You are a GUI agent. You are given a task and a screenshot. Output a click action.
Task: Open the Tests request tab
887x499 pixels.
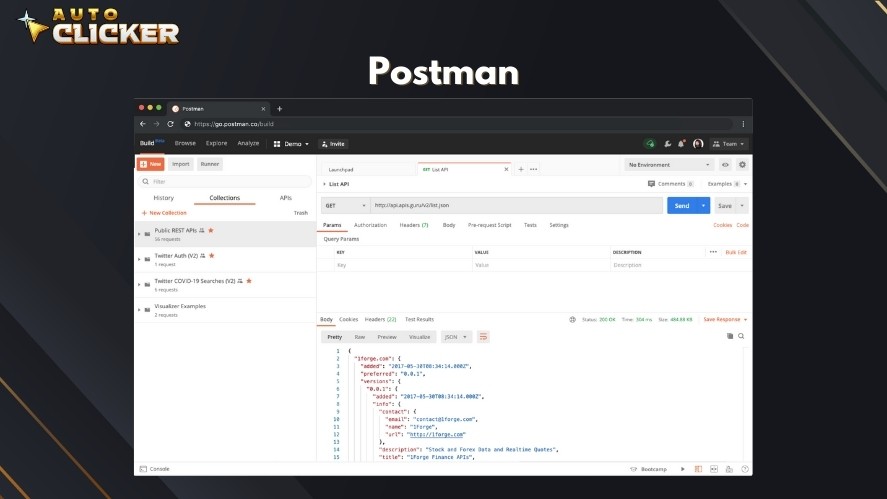pos(530,225)
